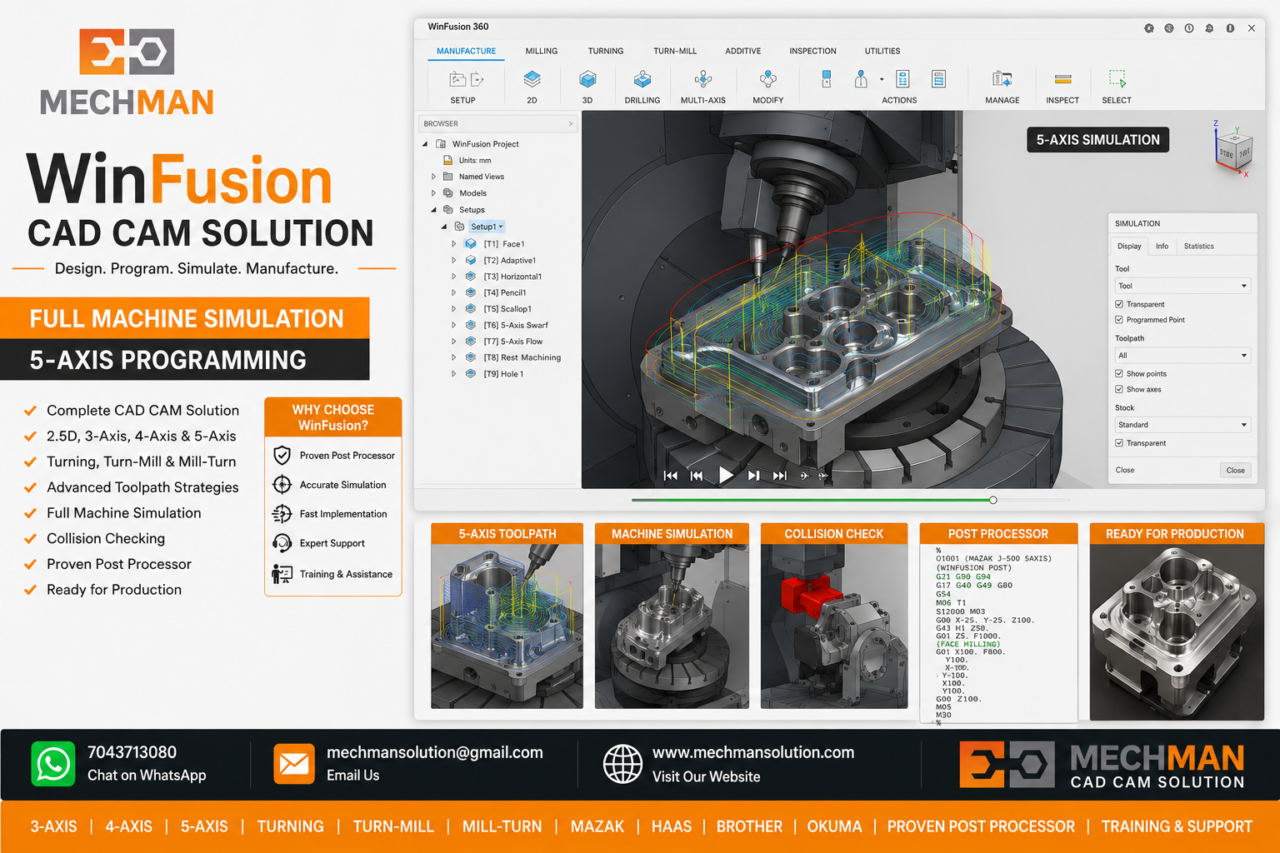Viewport: 1280px width, 853px height.
Task: Open the Collision Check thumbnail
Action: [x=834, y=615]
